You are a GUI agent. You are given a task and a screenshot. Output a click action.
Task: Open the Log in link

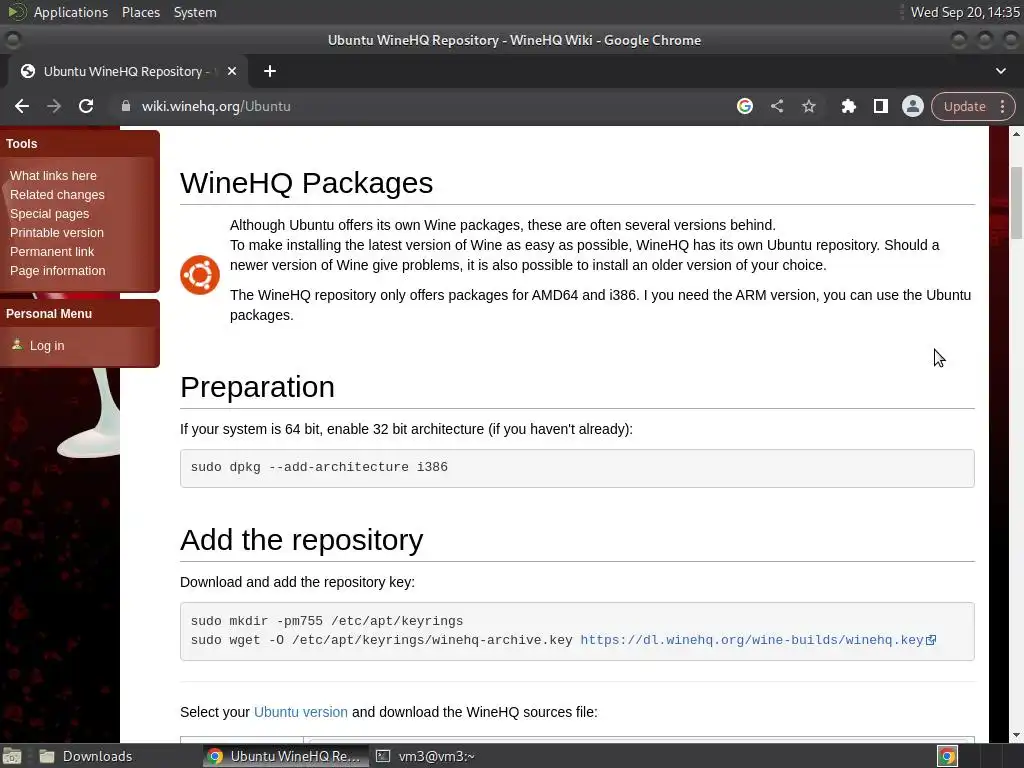(47, 346)
